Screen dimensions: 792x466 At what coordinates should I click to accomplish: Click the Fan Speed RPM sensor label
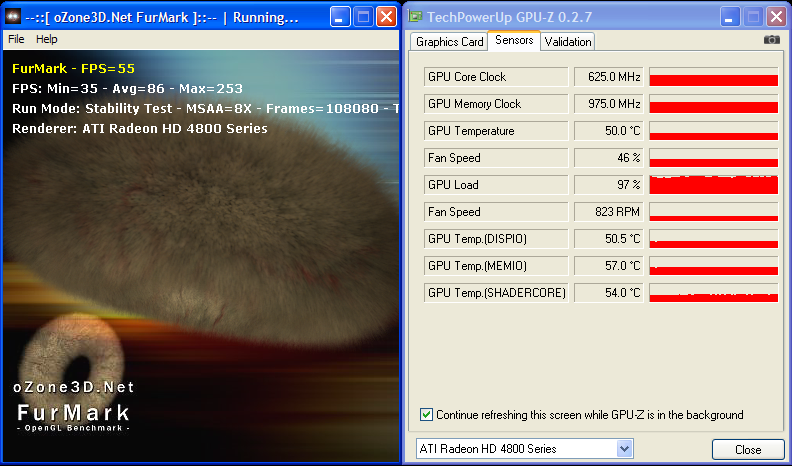pos(496,212)
